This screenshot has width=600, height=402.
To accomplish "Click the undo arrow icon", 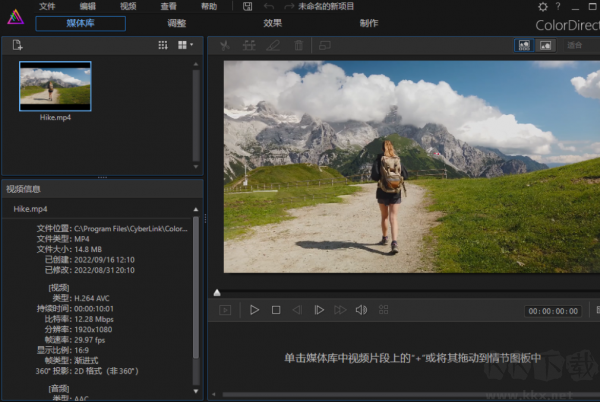I will pyautogui.click(x=267, y=6).
